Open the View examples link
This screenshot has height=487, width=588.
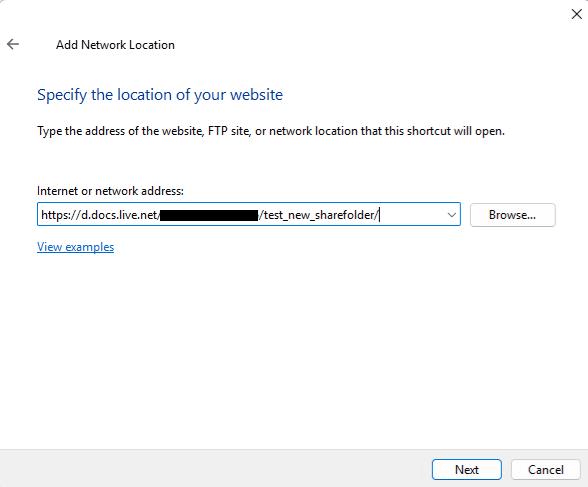[75, 247]
